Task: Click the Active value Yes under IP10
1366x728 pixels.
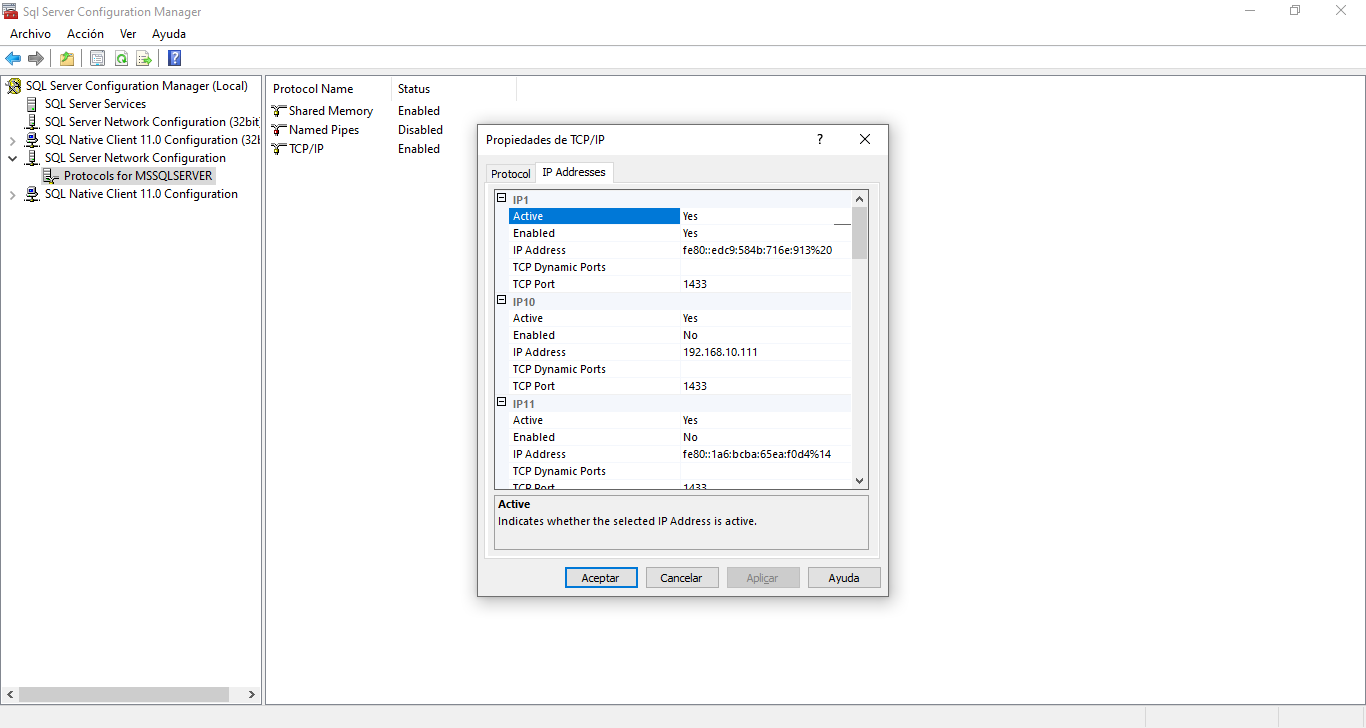Action: tap(690, 318)
